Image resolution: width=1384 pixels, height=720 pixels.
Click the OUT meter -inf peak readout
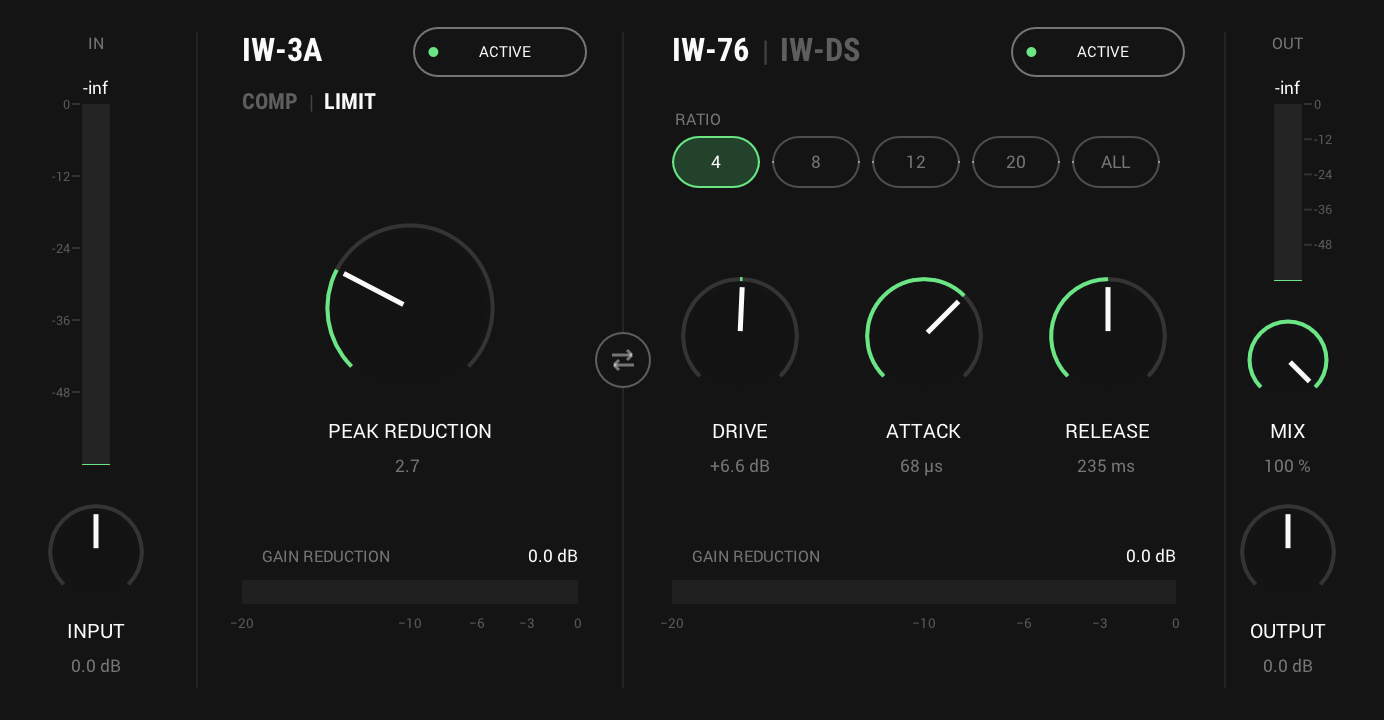tap(1288, 88)
